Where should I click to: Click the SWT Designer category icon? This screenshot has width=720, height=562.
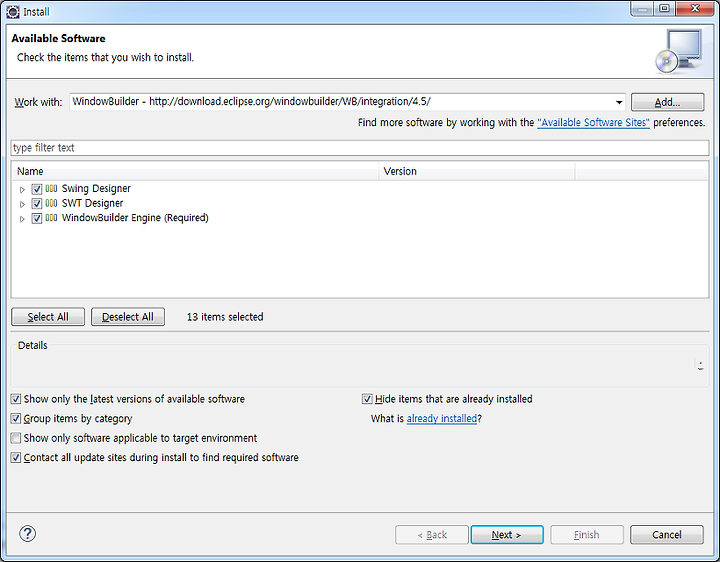click(51, 203)
